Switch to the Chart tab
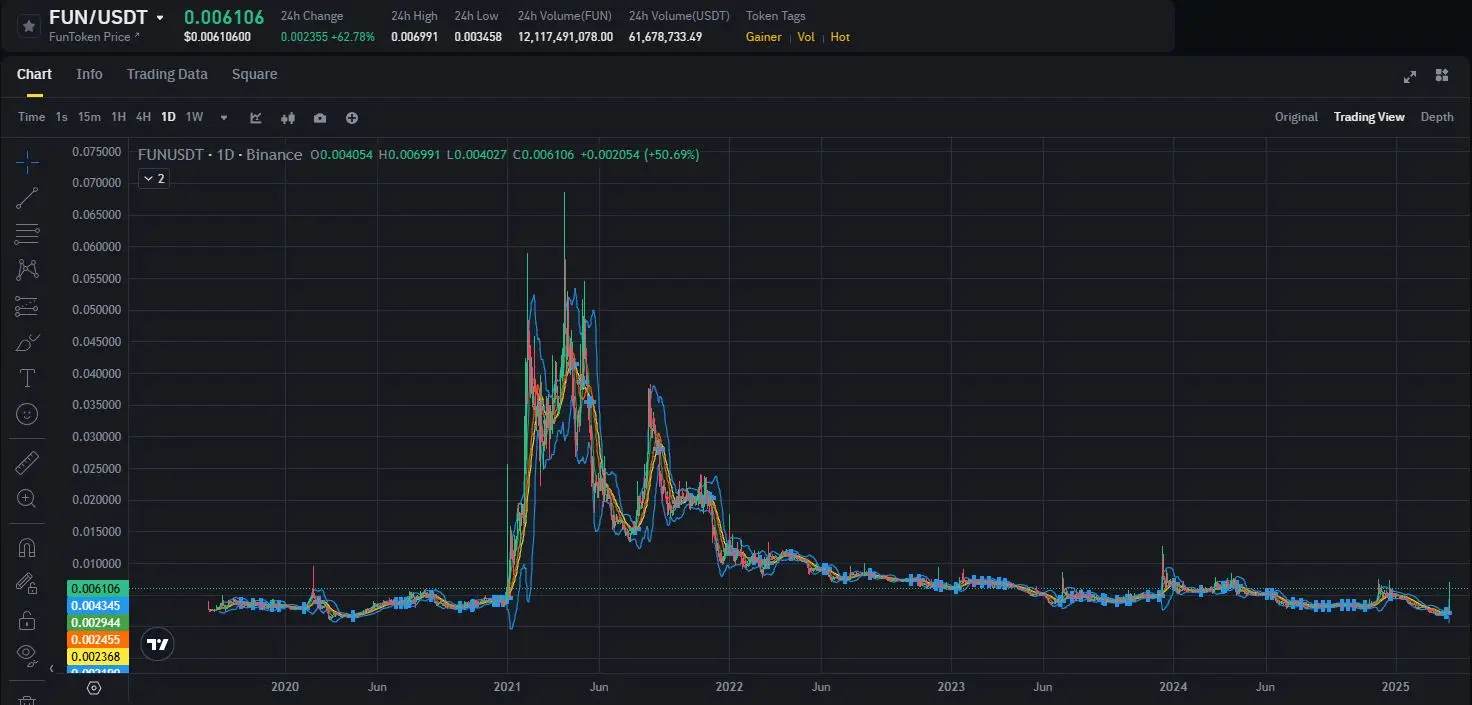1472x705 pixels. [34, 74]
